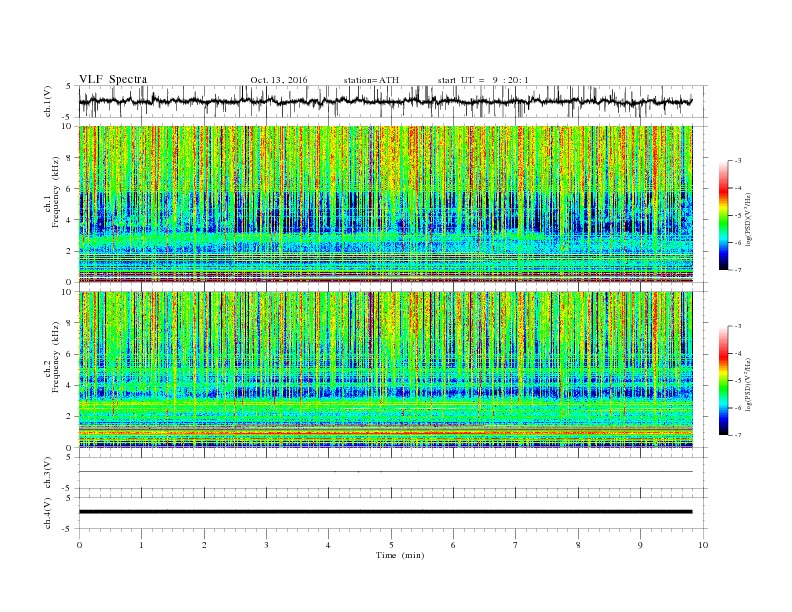
Task: Click the "station=ATH" header label
Action: click(371, 80)
